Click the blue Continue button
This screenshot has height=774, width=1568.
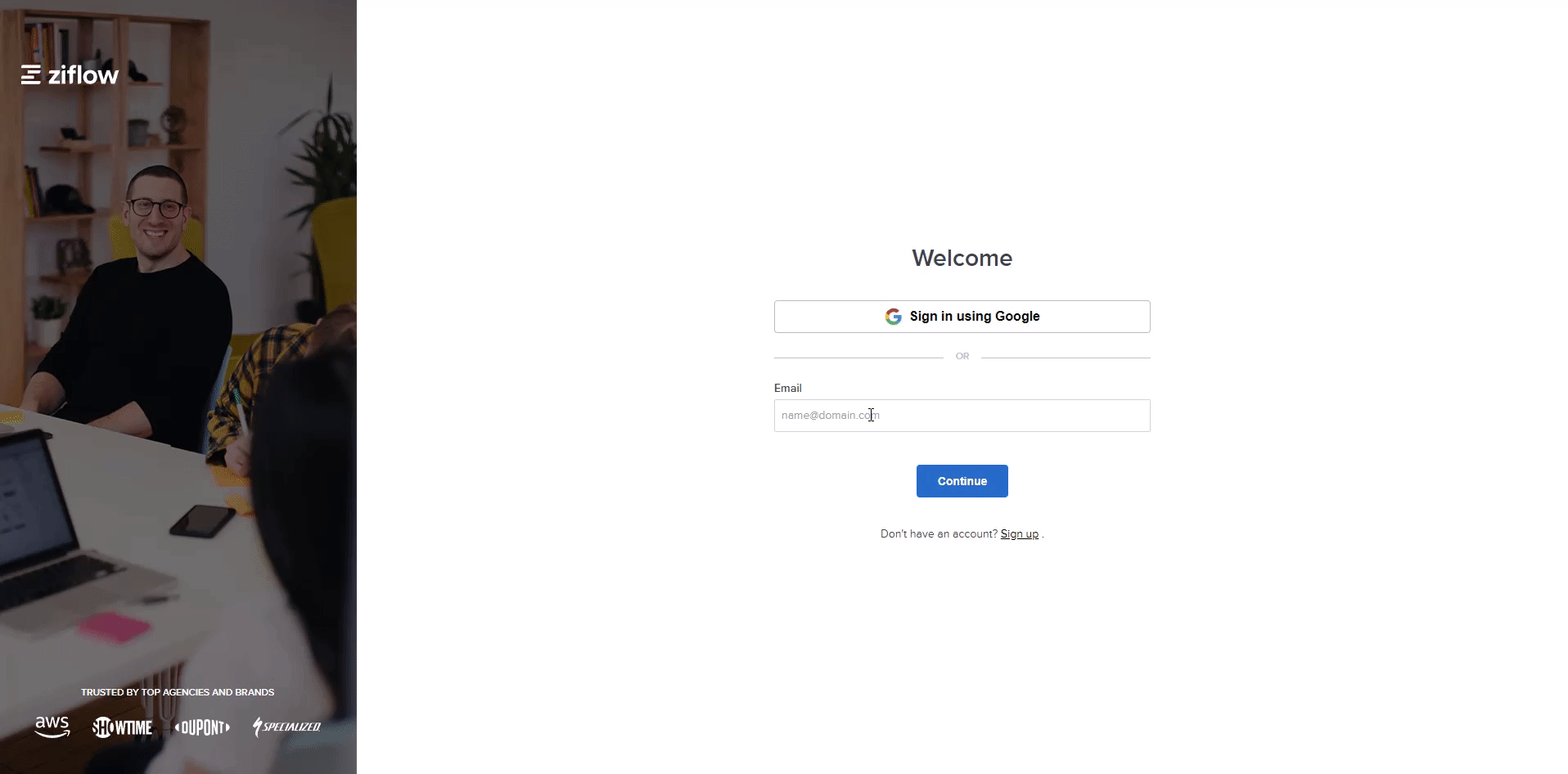[x=962, y=481]
